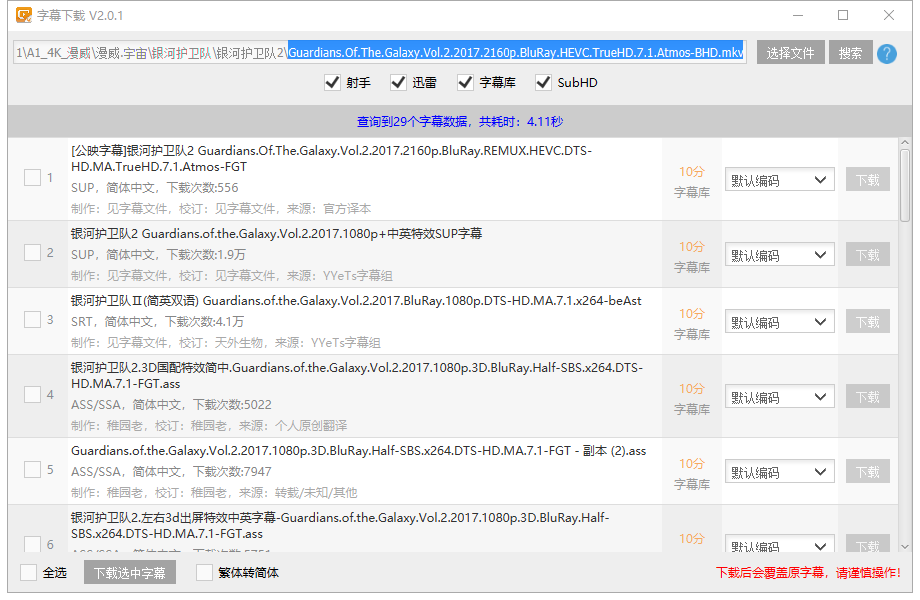Viewport: 920px width, 600px height.
Task: Select the 银河护卫队II(简英双语) beAst subtitle title
Action: [x=356, y=300]
